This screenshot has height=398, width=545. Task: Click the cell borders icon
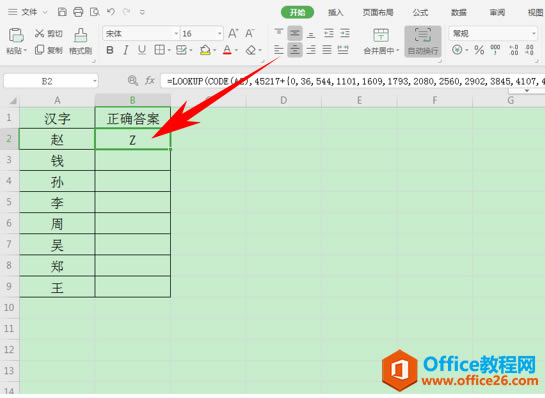coord(160,50)
